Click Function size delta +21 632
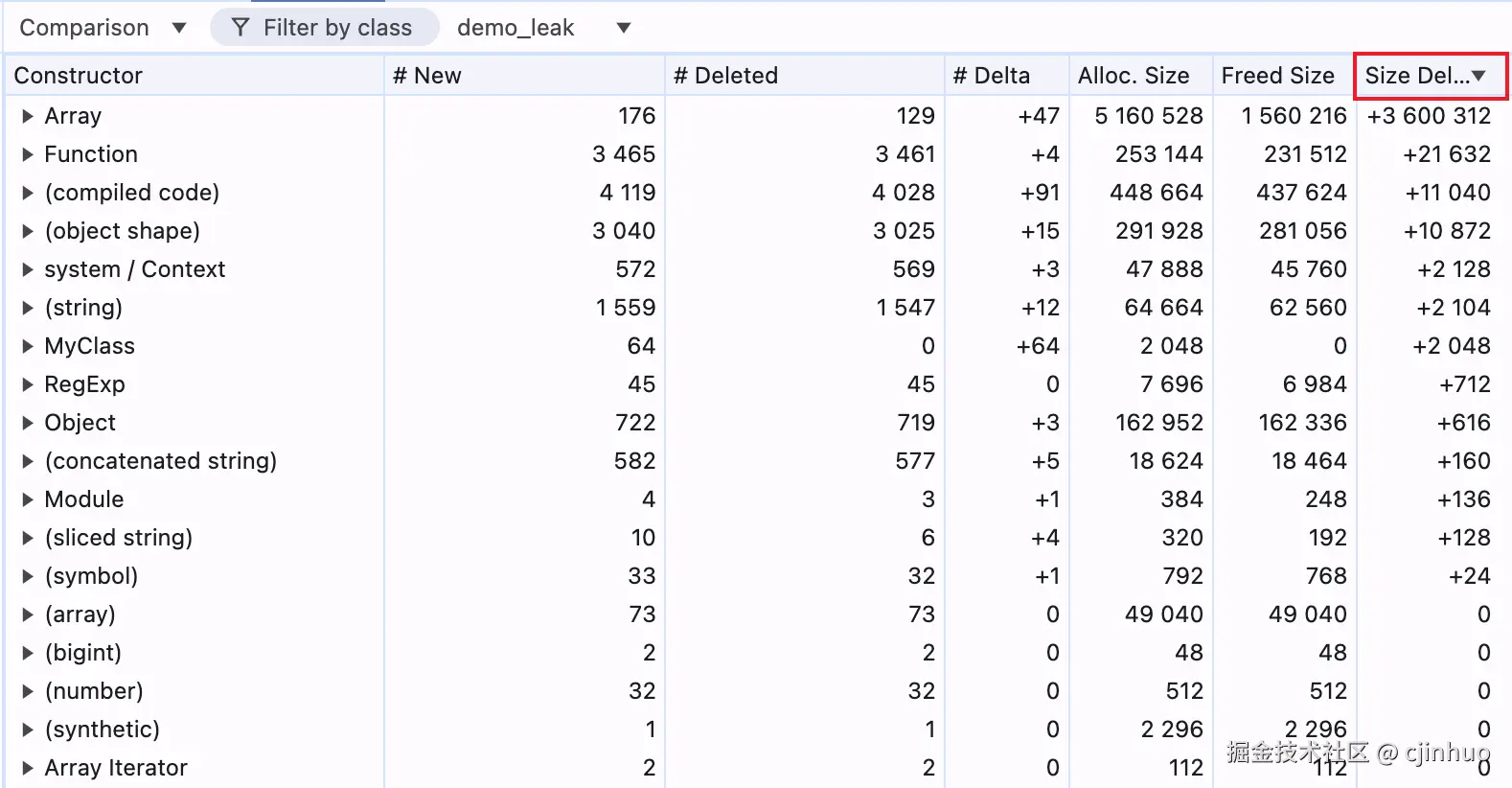This screenshot has height=788, width=1512. [1447, 154]
